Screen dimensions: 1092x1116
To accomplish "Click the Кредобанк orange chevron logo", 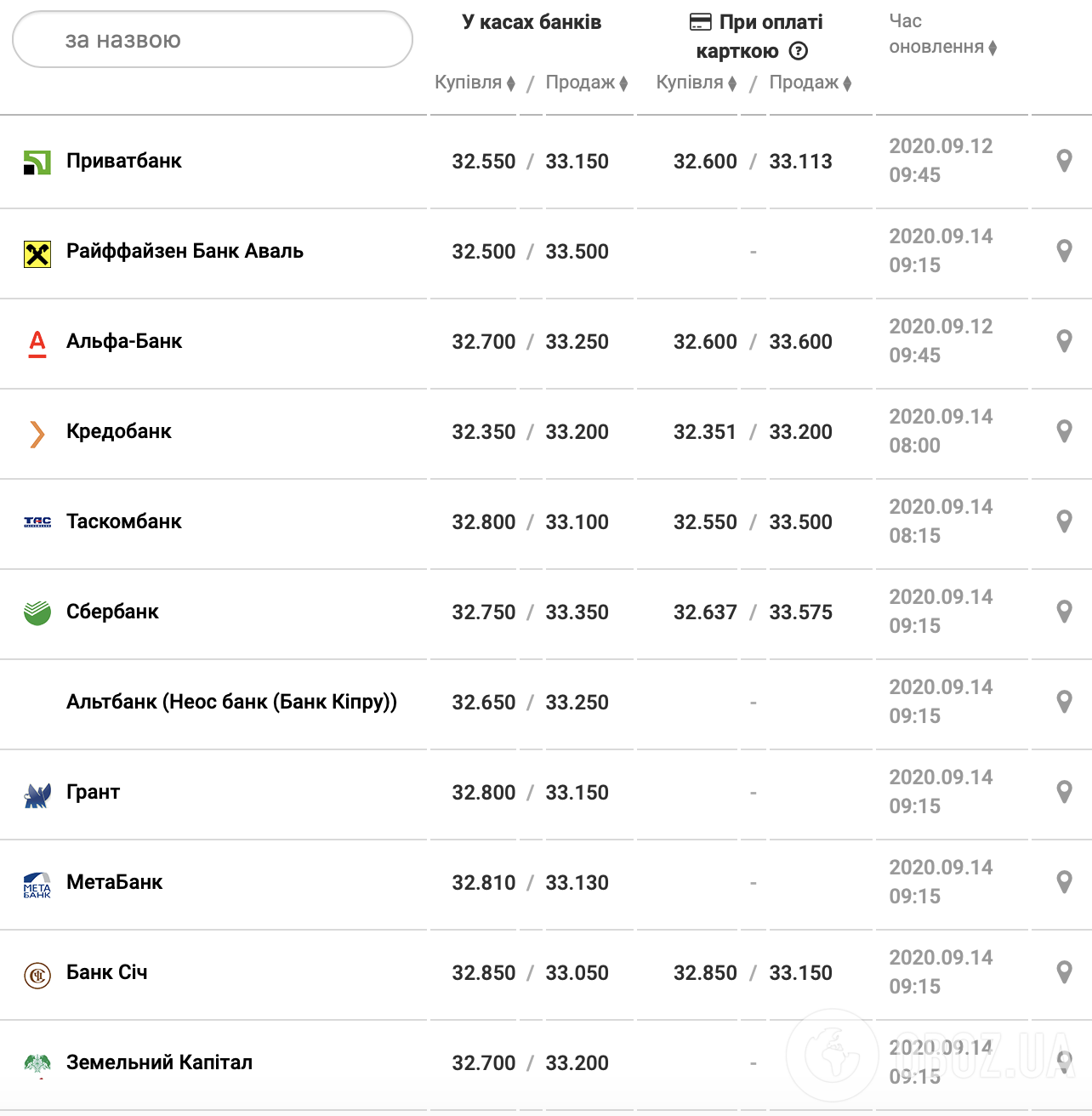I will click(37, 434).
